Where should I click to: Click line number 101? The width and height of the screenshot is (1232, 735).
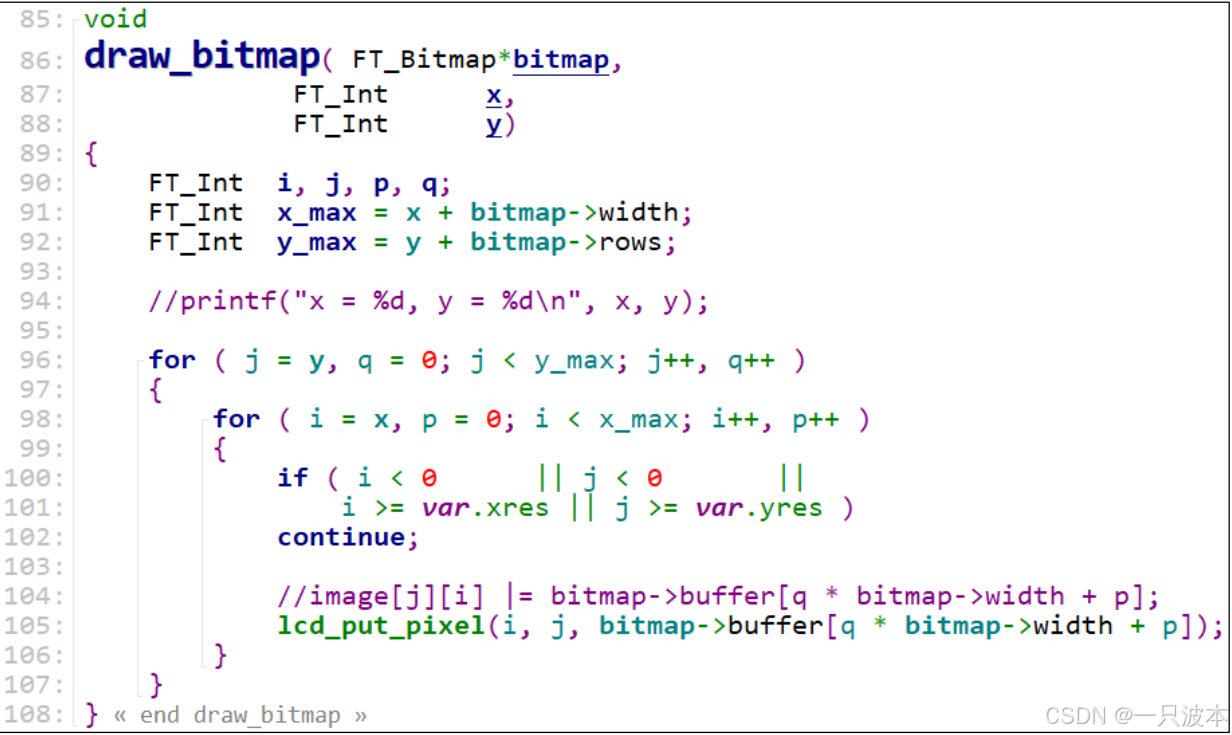click(33, 508)
